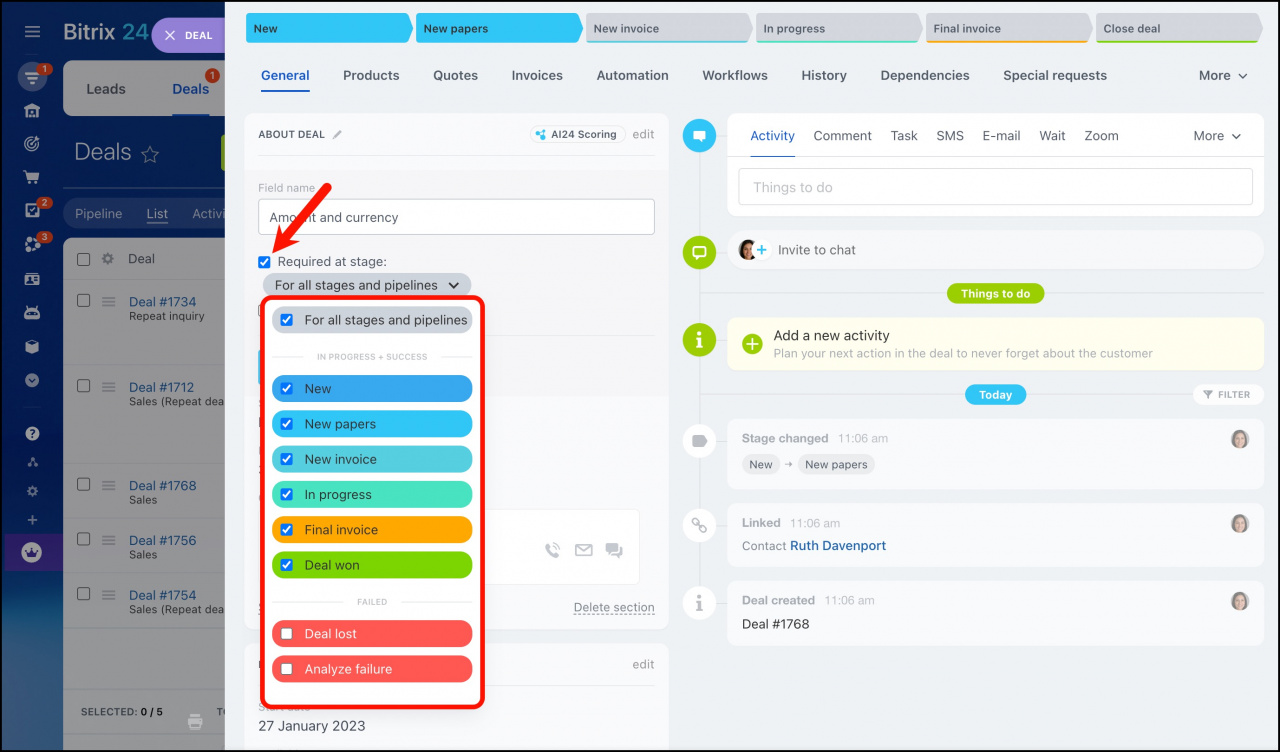Open Deal #1754 link in list
Viewport: 1280px width, 752px height.
[162, 595]
